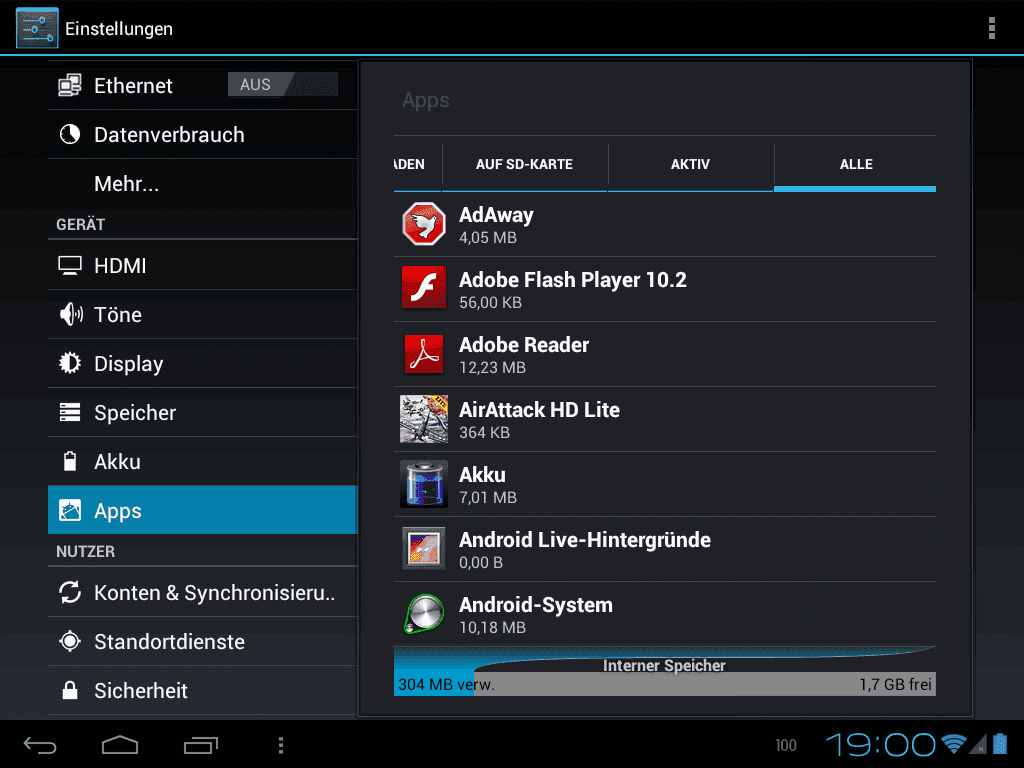Viewport: 1024px width, 768px height.
Task: Switch to the ALLE tab
Action: pyautogui.click(x=856, y=165)
